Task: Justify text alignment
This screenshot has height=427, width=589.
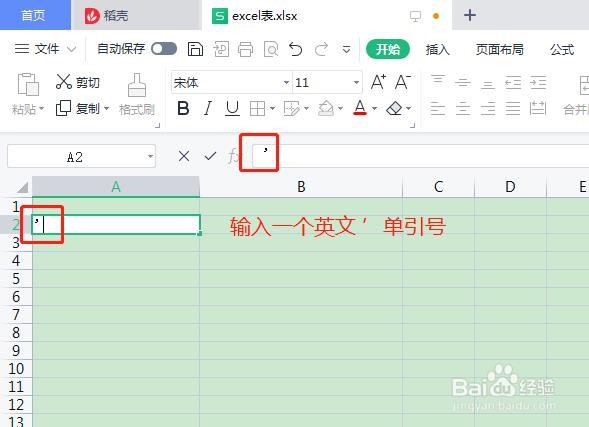Action: tap(513, 109)
